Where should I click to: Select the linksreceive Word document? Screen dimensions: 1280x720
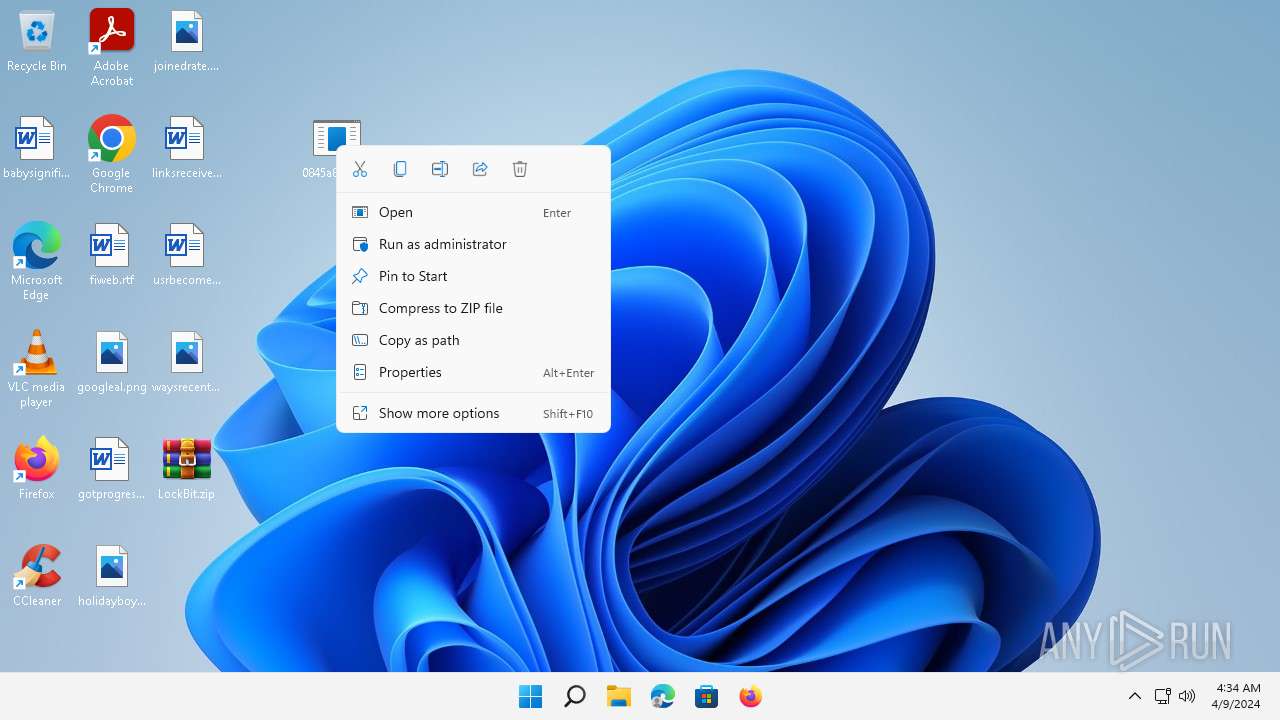pos(187,149)
